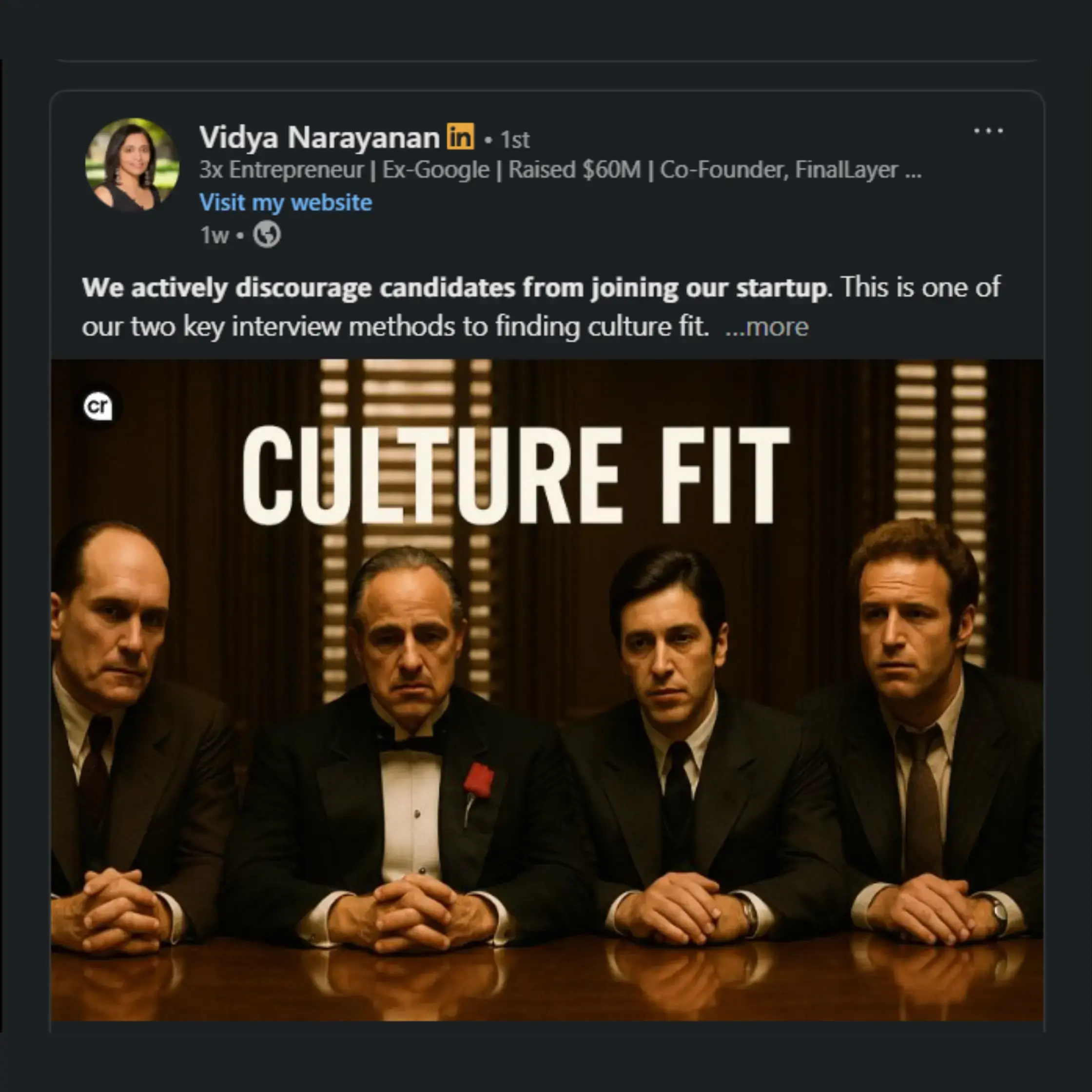Follow the "Visit my website" link
The width and height of the screenshot is (1092, 1092).
[286, 202]
